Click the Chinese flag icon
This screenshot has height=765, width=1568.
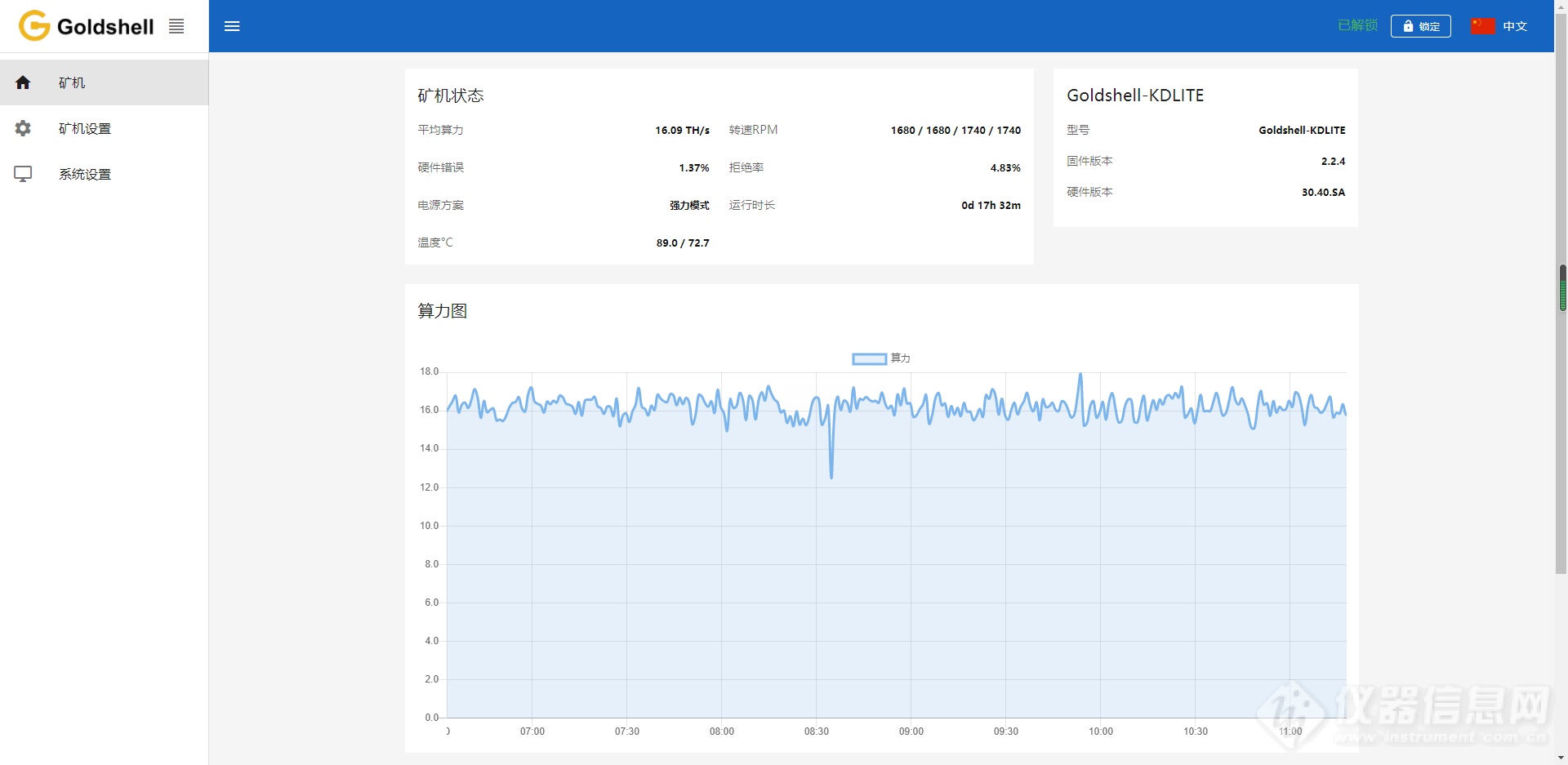point(1483,26)
